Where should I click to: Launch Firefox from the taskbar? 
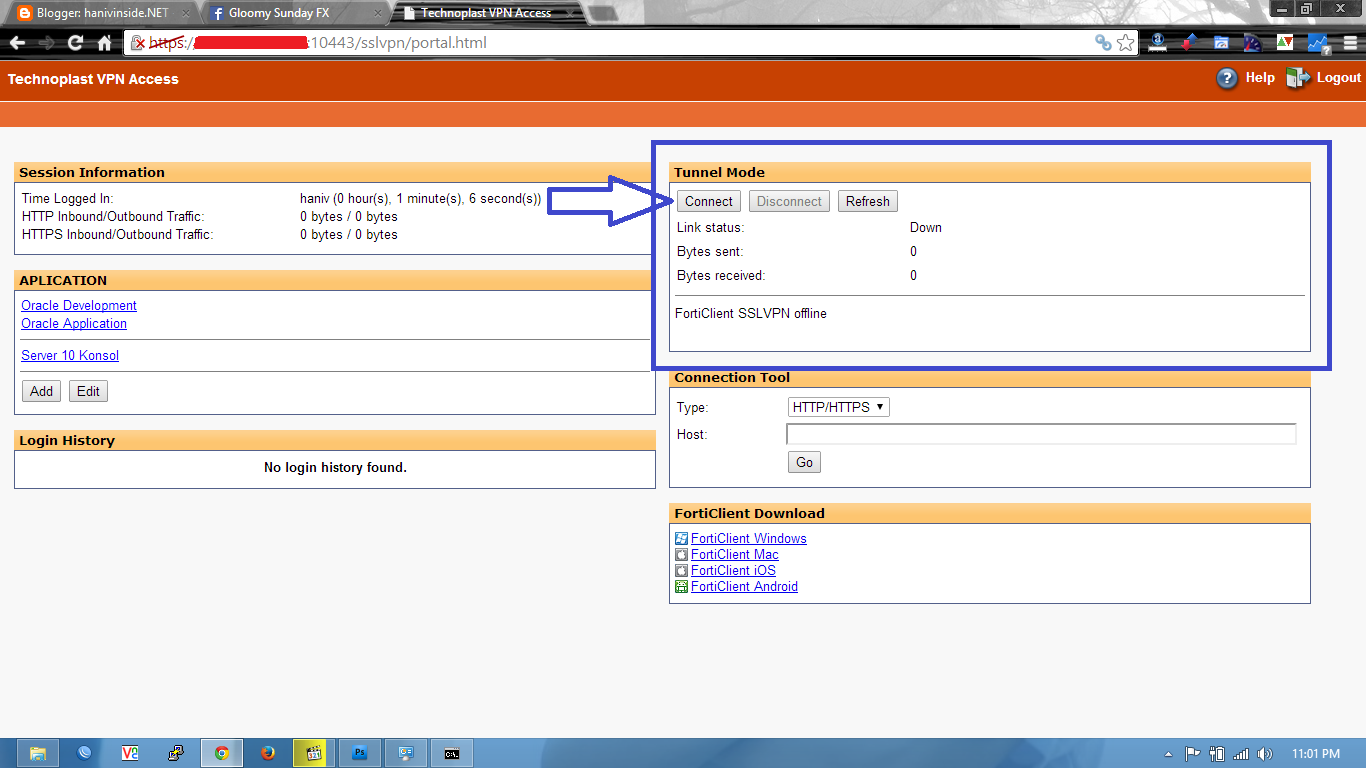click(268, 753)
